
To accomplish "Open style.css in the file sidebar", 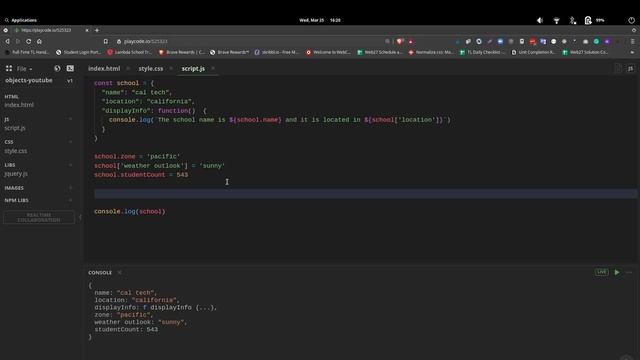I will [16, 151].
